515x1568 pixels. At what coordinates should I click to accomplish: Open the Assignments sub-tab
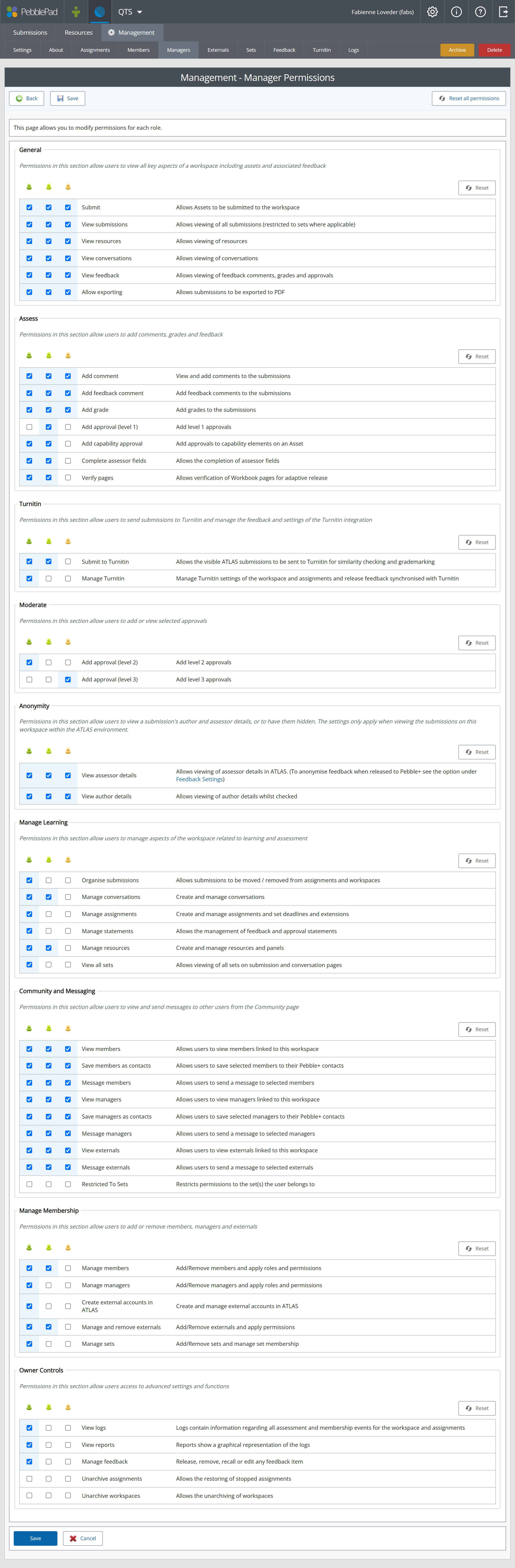(x=95, y=50)
